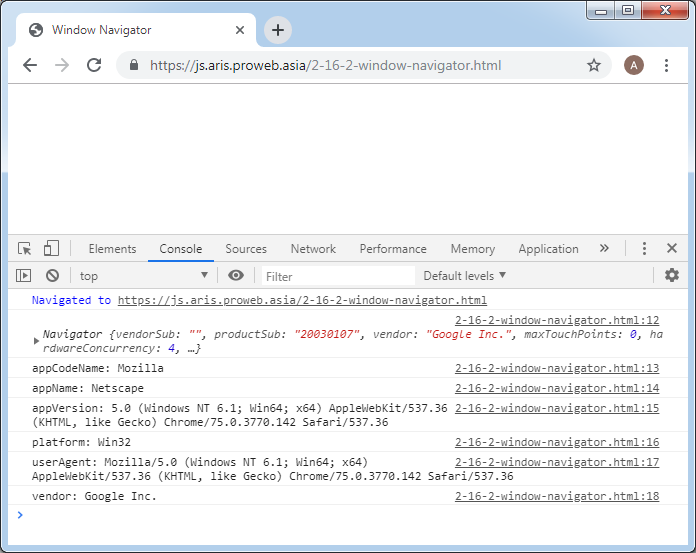696x553 pixels.
Task: Go back to the previous page
Action: [30, 65]
